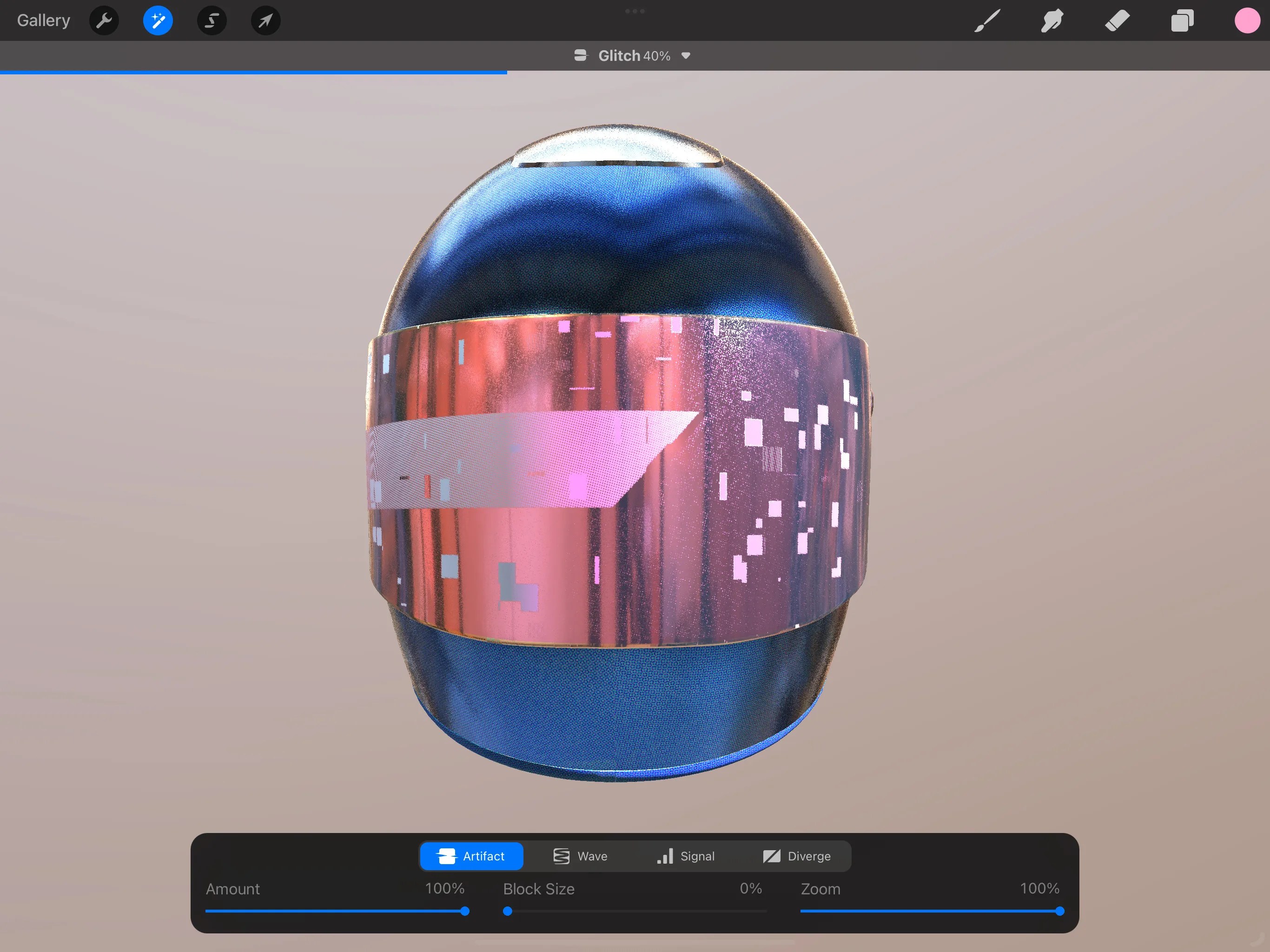Viewport: 1270px width, 952px height.
Task: Return to the Gallery
Action: coord(43,20)
